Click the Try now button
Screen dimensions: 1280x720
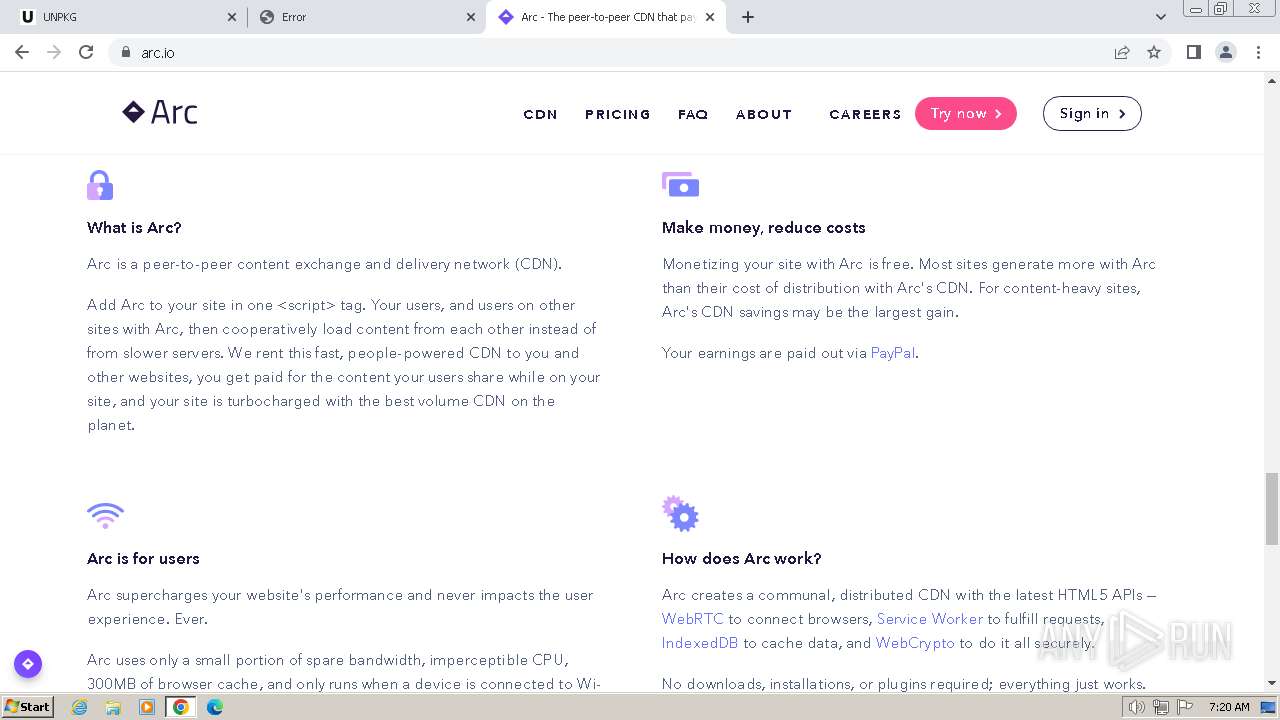966,114
